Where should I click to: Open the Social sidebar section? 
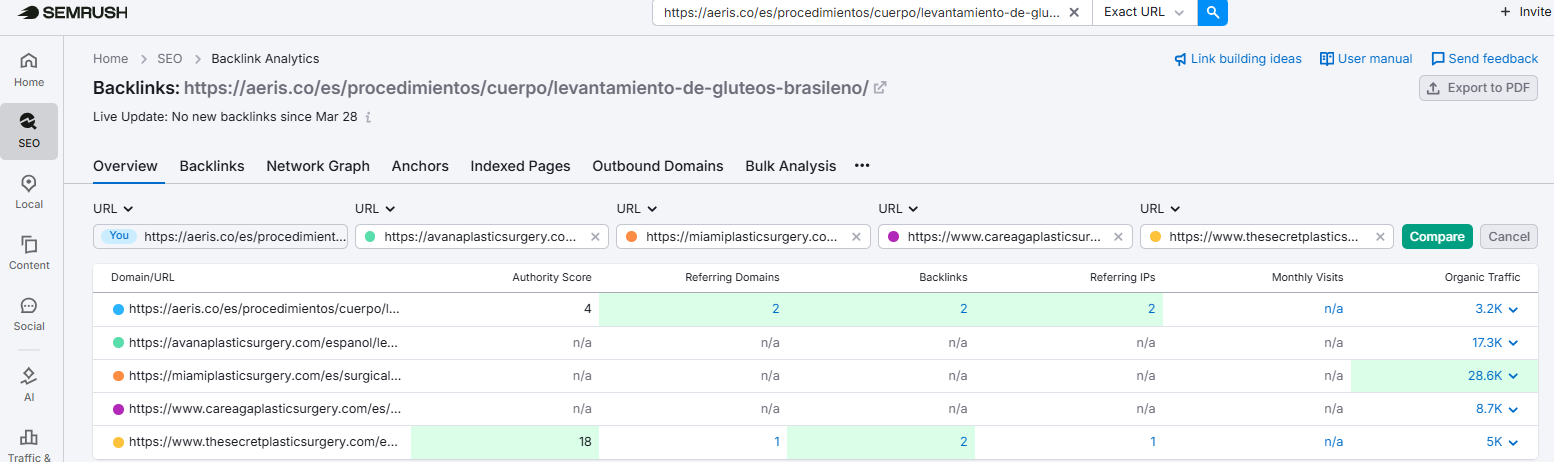(29, 314)
